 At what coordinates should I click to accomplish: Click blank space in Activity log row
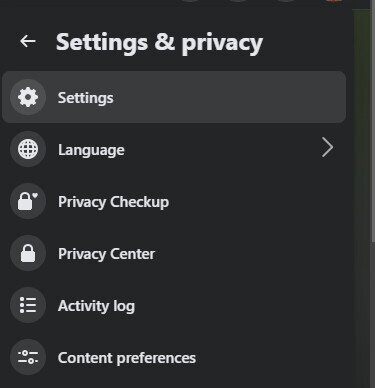(240, 305)
